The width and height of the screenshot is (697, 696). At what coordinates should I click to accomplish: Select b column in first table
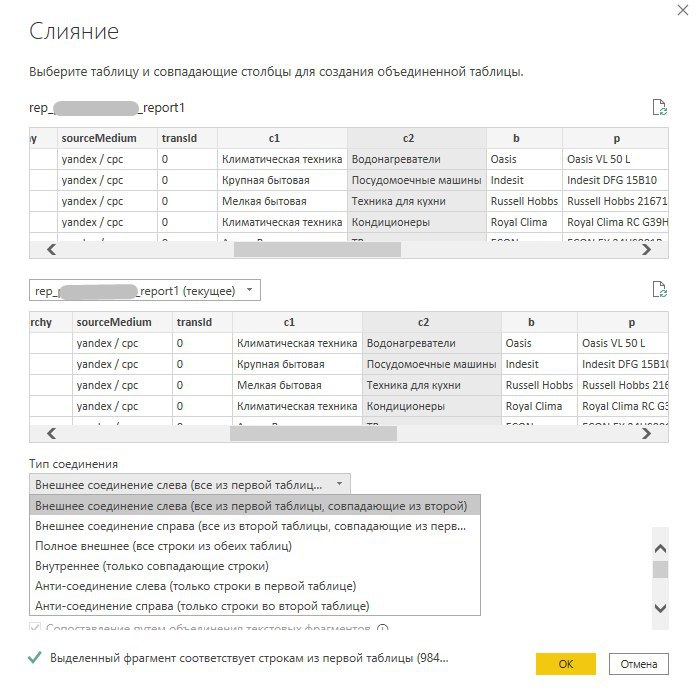click(525, 138)
